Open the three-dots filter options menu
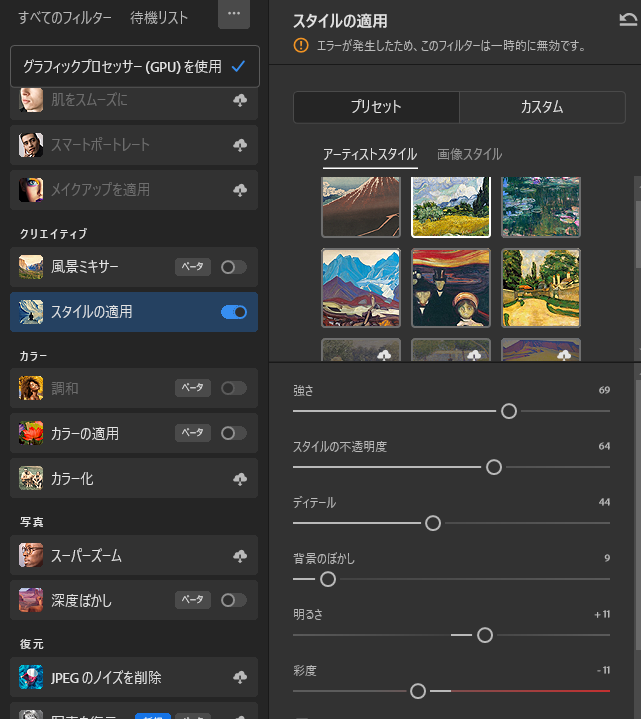 click(234, 14)
